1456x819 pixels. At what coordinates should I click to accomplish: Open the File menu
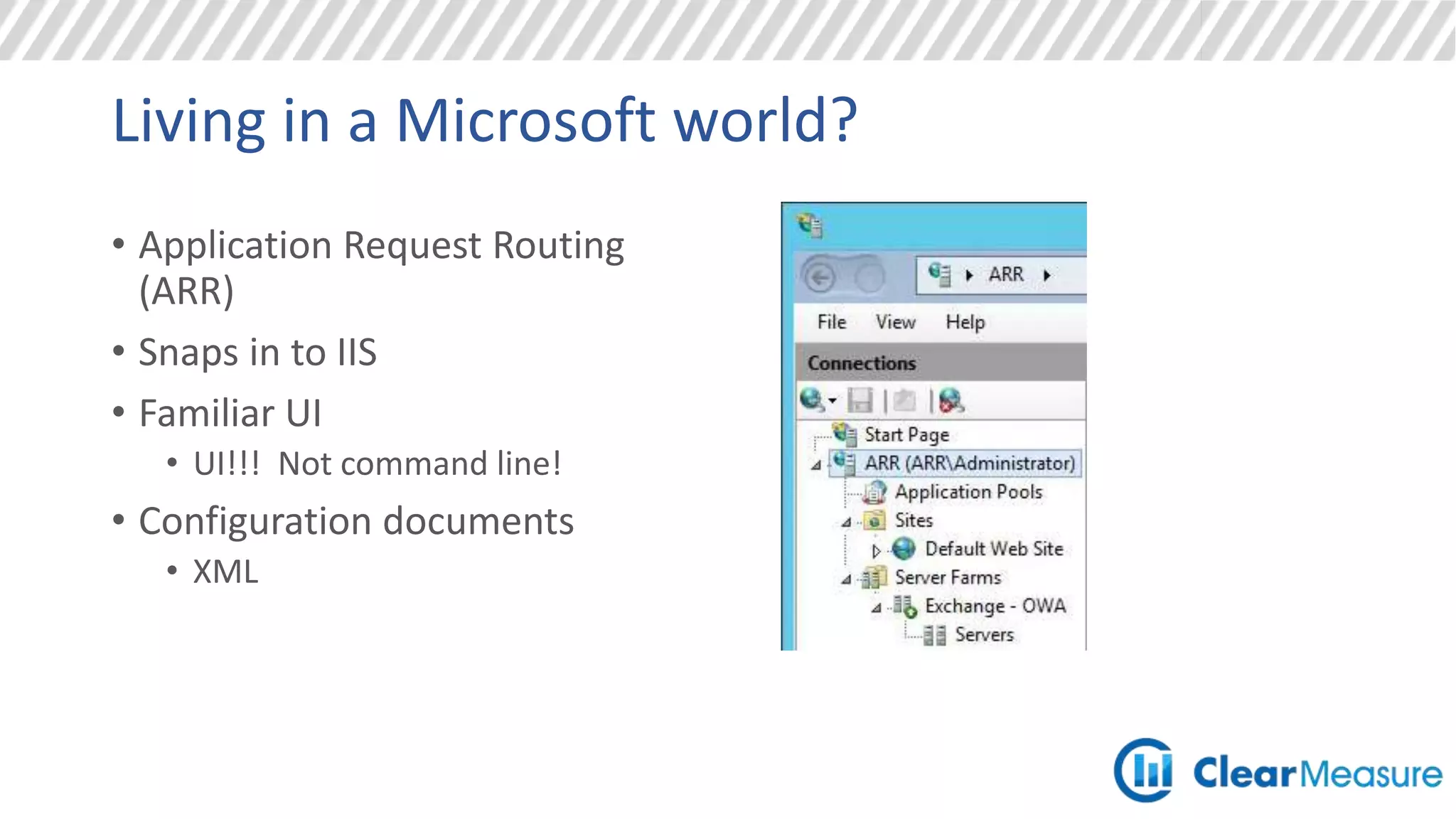832,322
